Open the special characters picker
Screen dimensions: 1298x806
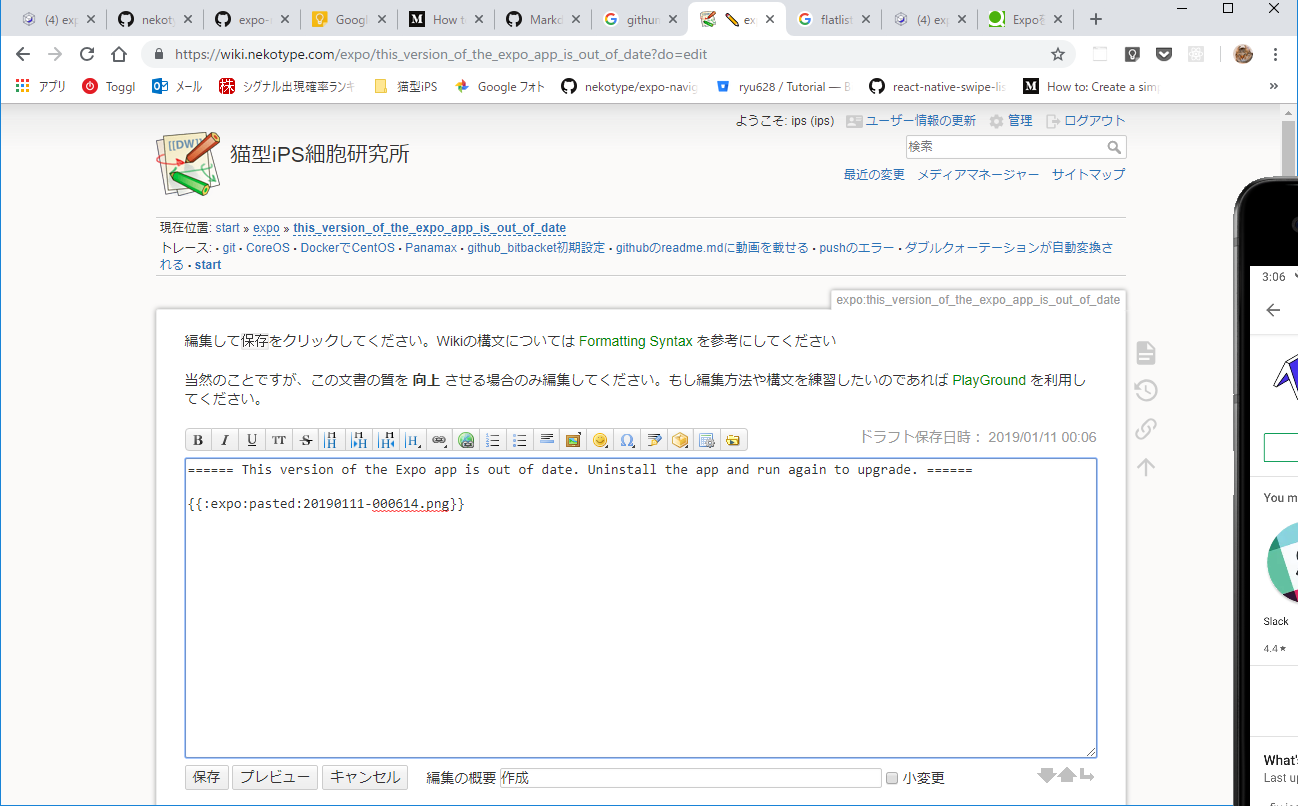click(x=627, y=439)
